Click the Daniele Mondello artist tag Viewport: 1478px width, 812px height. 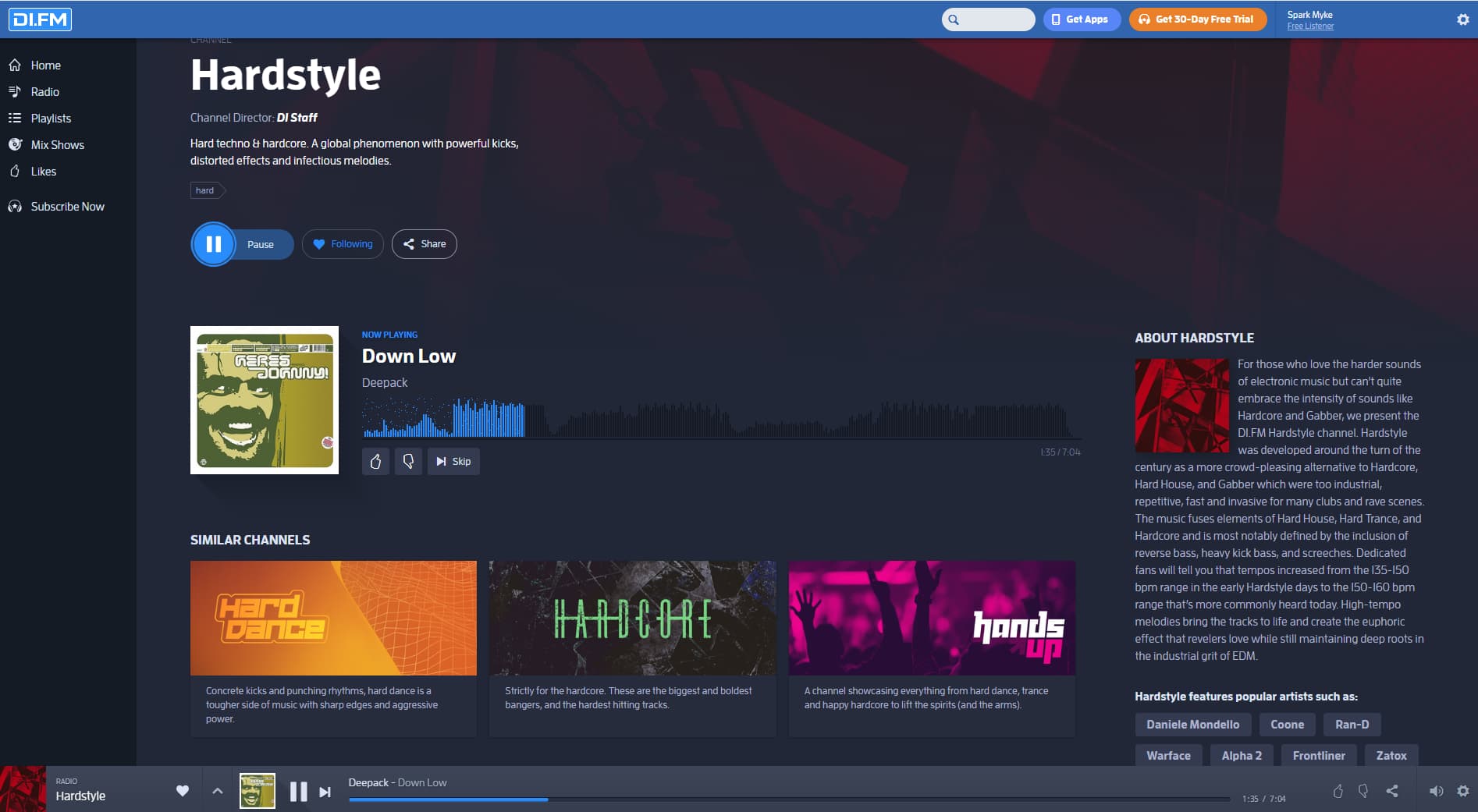[x=1192, y=725]
